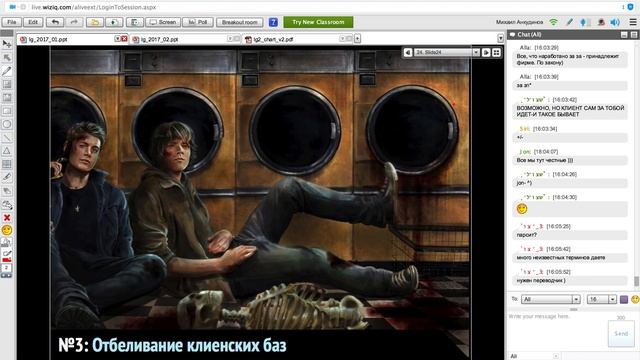Viewport: 640px width, 360px height.
Task: Start screen sharing with Screen button
Action: click(163, 22)
